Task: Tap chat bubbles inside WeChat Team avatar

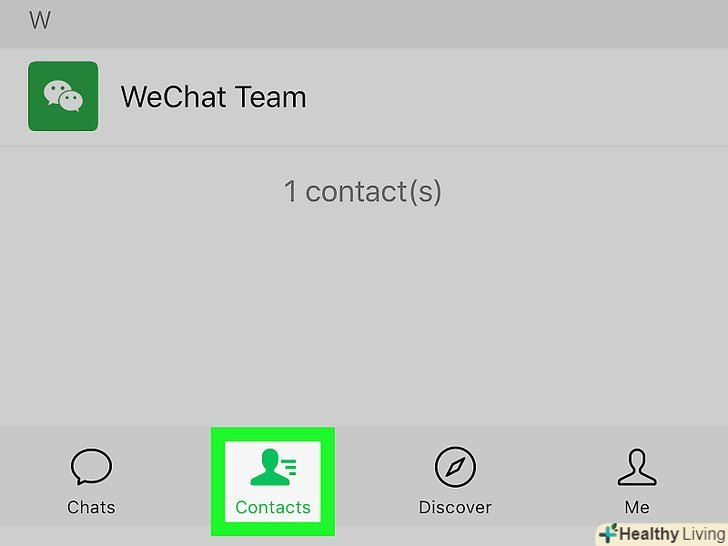Action: (63, 96)
